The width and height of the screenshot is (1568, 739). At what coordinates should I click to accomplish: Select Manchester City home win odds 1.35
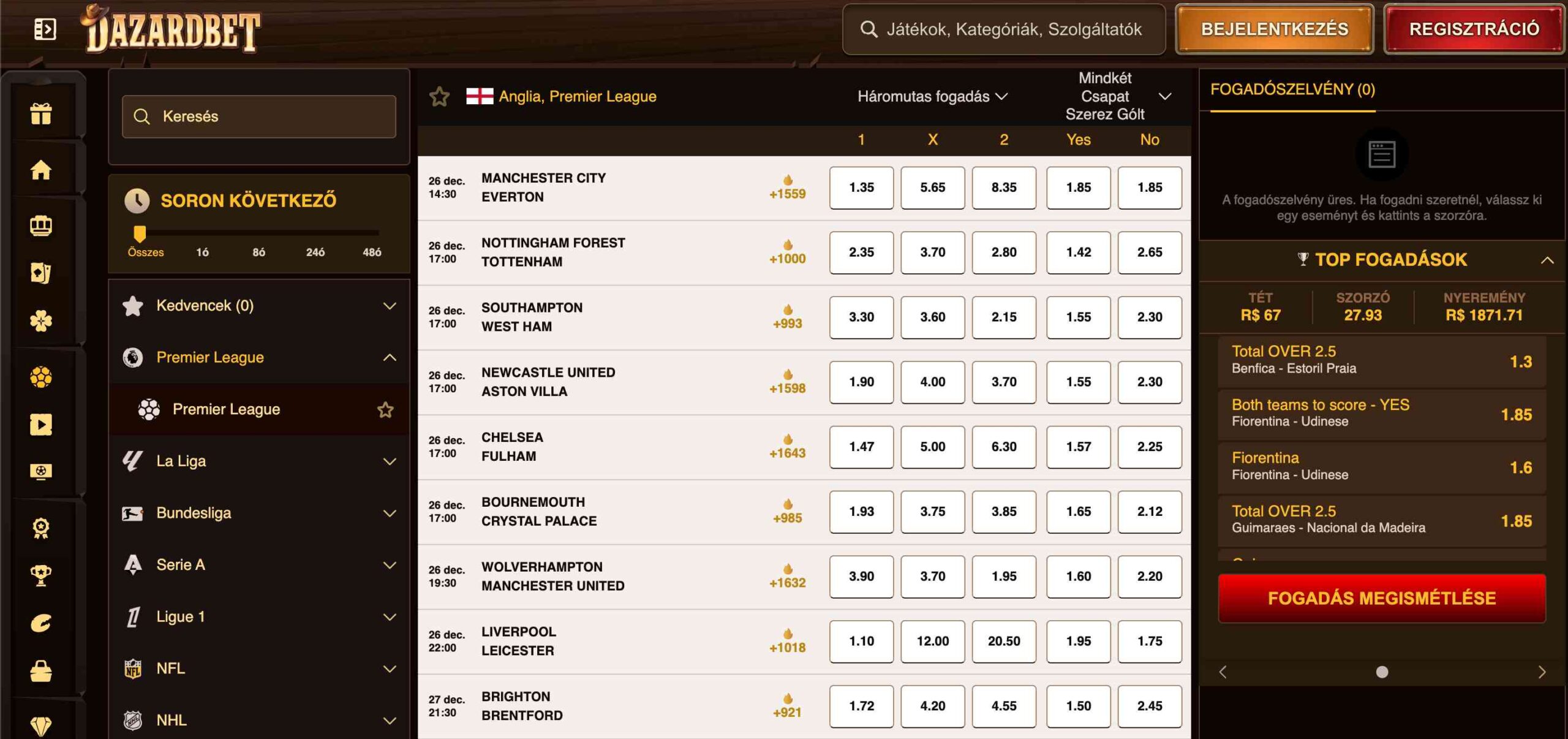(x=861, y=188)
